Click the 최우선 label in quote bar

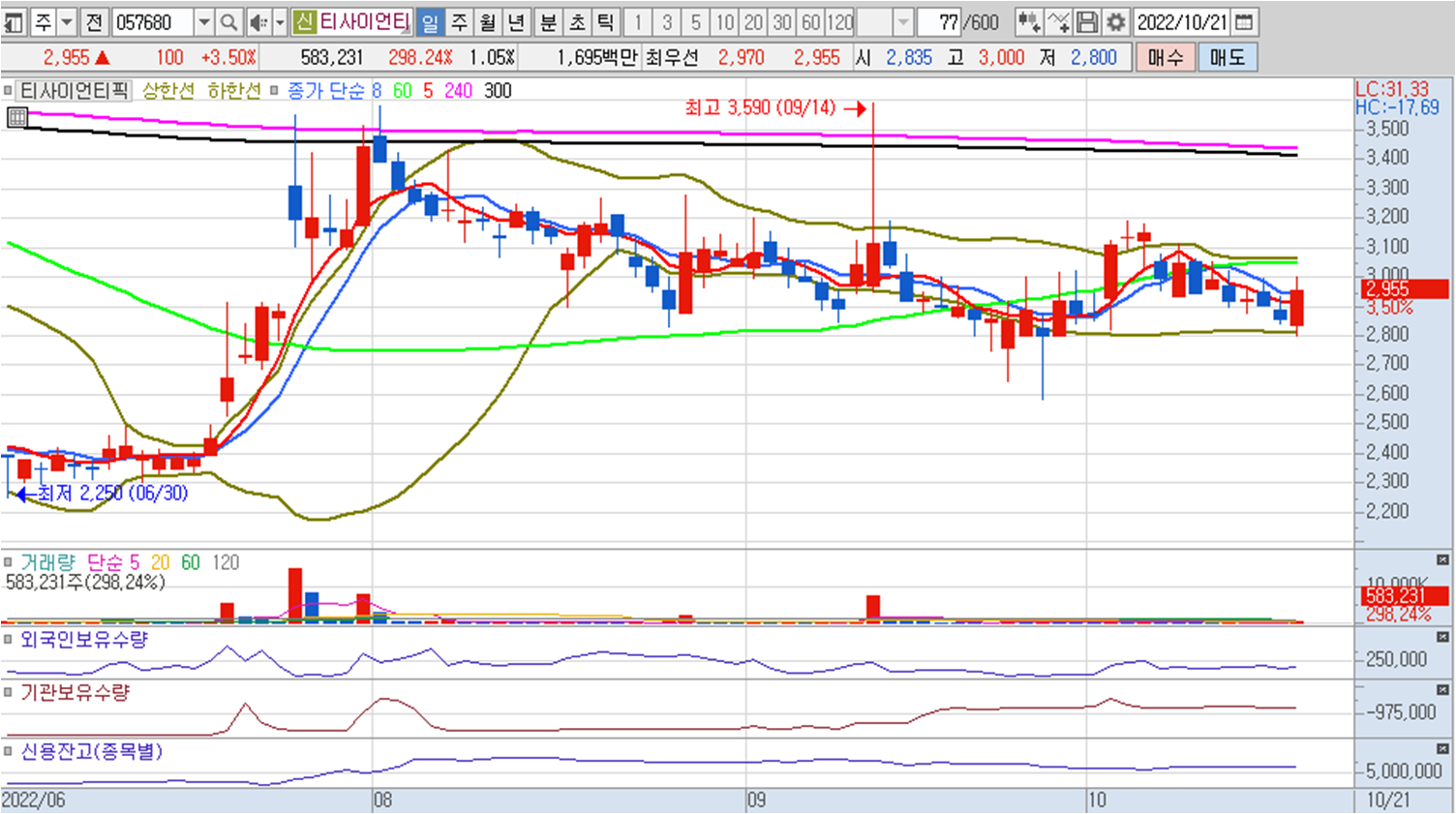[x=672, y=57]
